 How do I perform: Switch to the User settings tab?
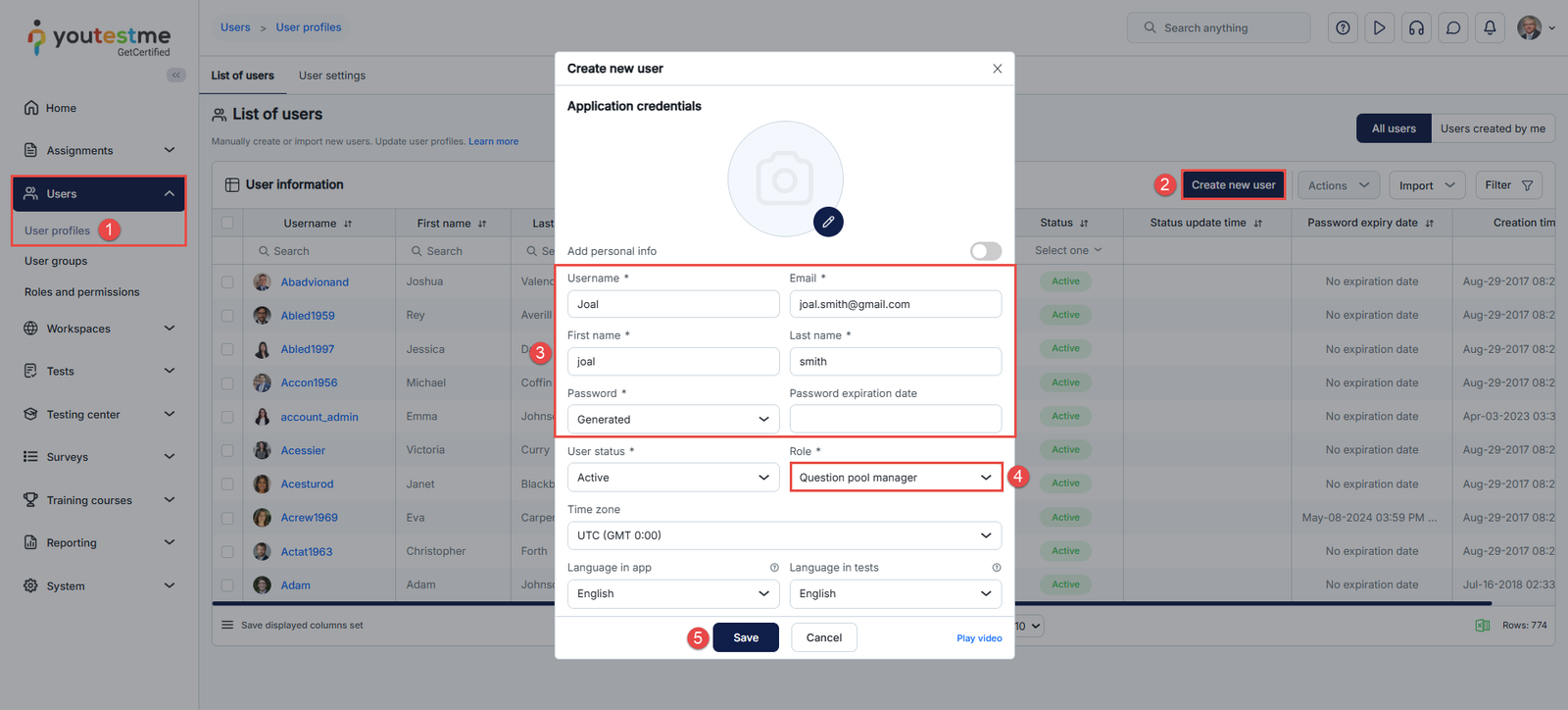click(332, 76)
